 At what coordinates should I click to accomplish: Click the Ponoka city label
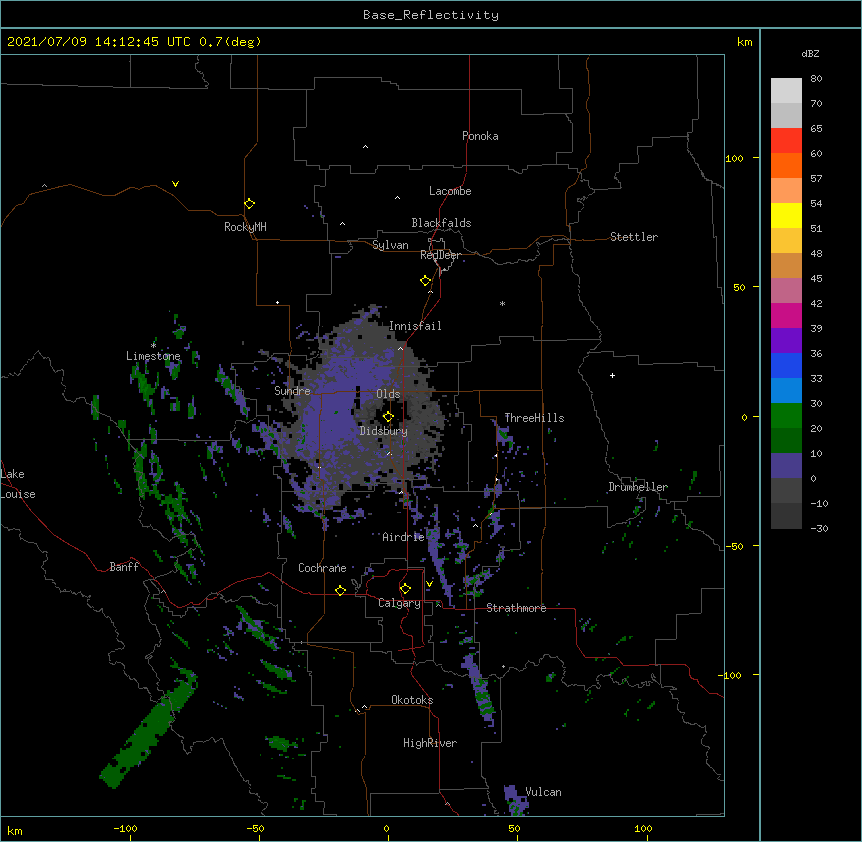click(480, 136)
